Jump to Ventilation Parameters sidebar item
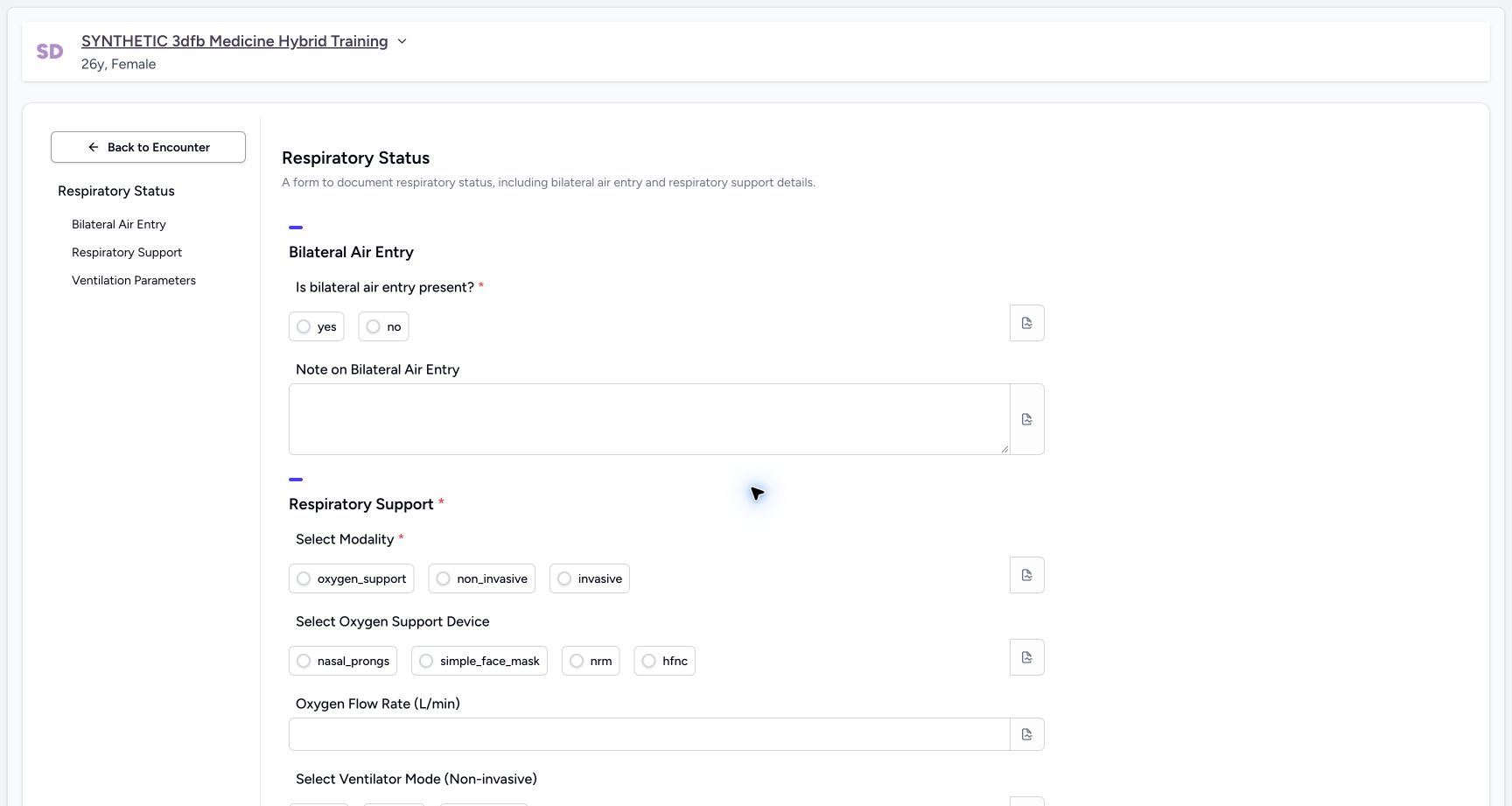 [134, 280]
